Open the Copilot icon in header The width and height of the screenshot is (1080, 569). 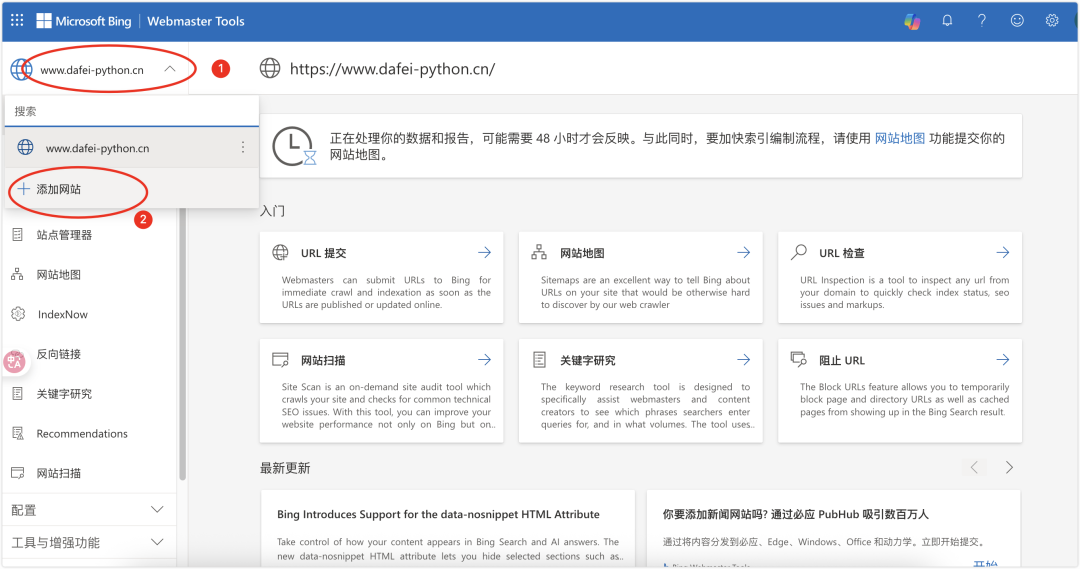(912, 21)
